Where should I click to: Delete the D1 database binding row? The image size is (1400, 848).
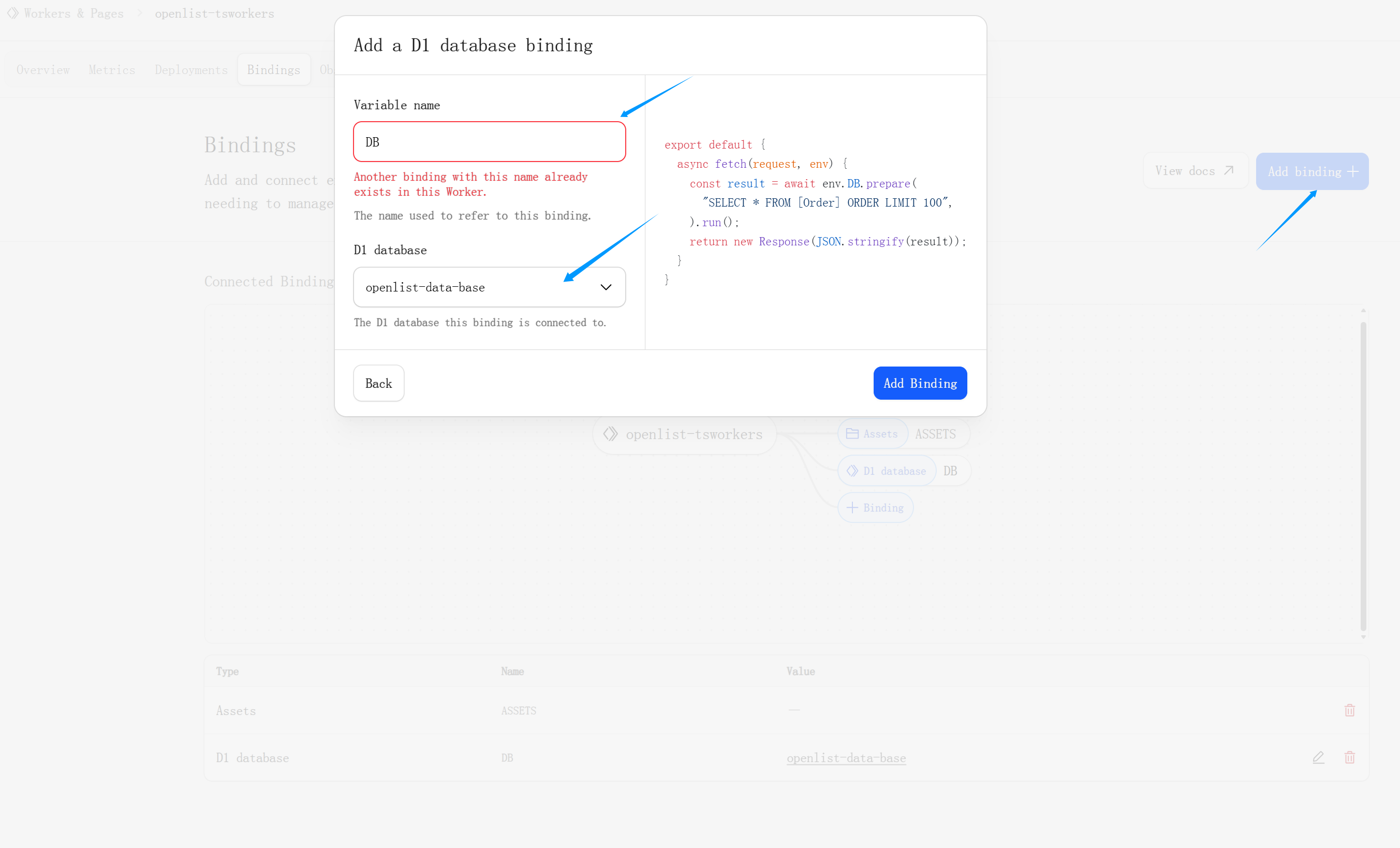coord(1349,757)
